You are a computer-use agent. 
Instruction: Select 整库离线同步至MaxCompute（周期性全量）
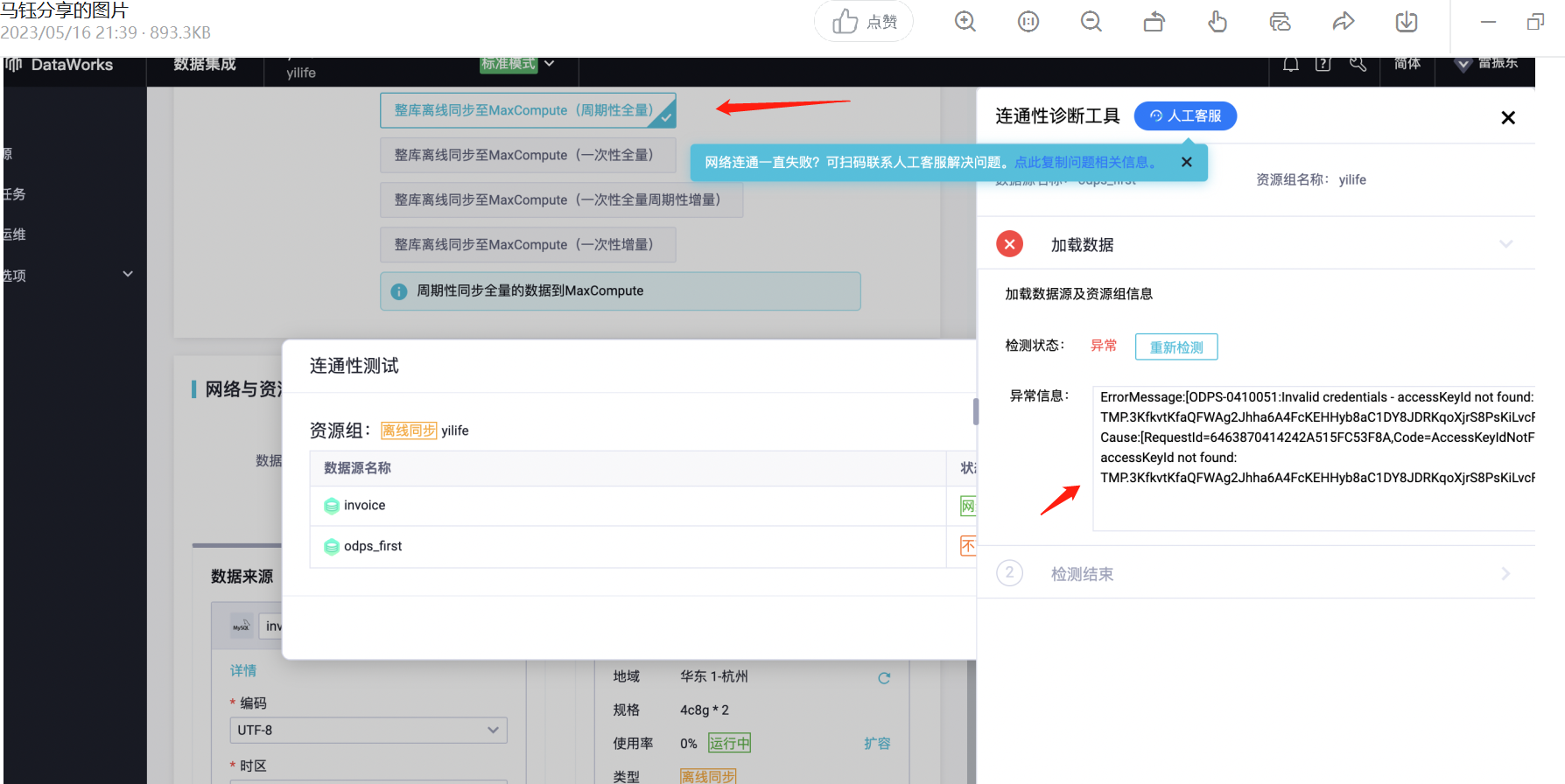pos(528,110)
